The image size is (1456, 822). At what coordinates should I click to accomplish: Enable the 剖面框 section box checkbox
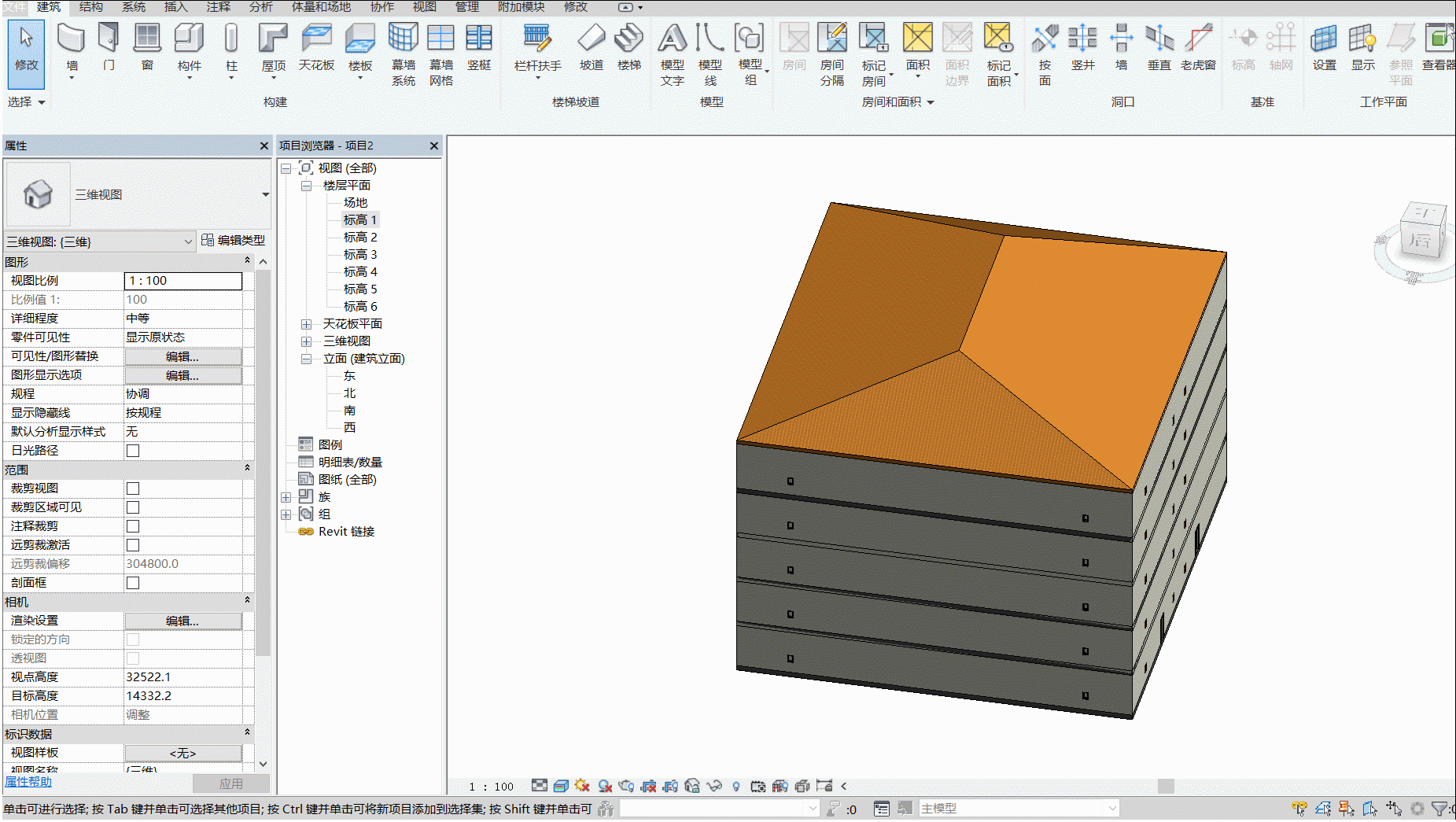click(x=133, y=583)
